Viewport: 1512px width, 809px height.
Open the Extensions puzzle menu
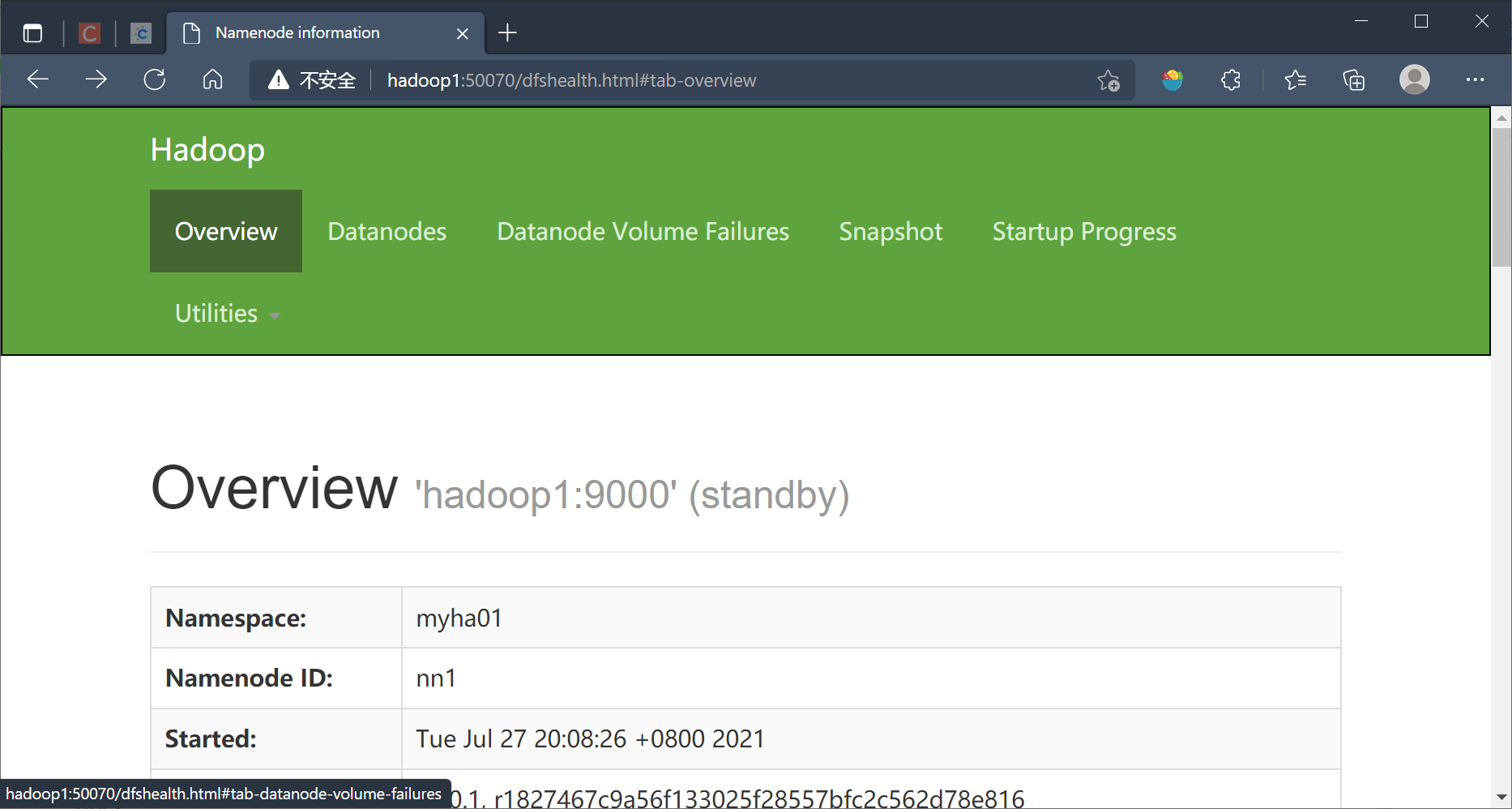[x=1231, y=79]
